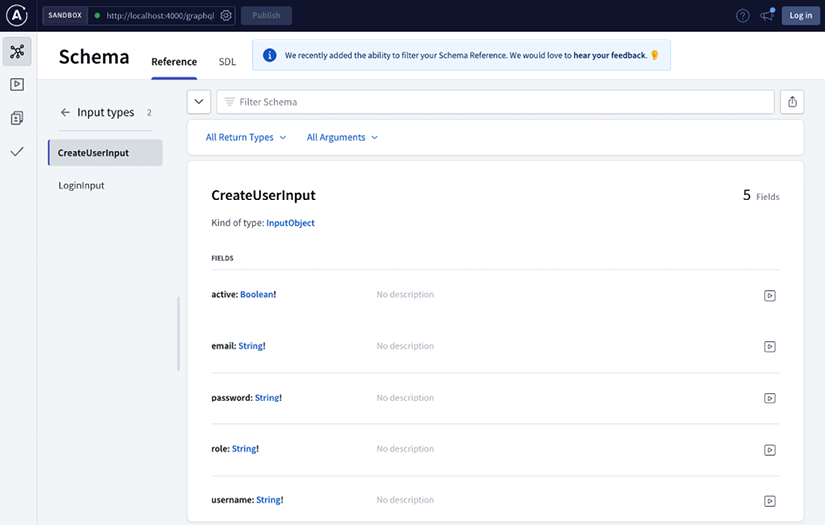Open the Explorer play sidebar icon
The image size is (825, 525).
click(17, 84)
